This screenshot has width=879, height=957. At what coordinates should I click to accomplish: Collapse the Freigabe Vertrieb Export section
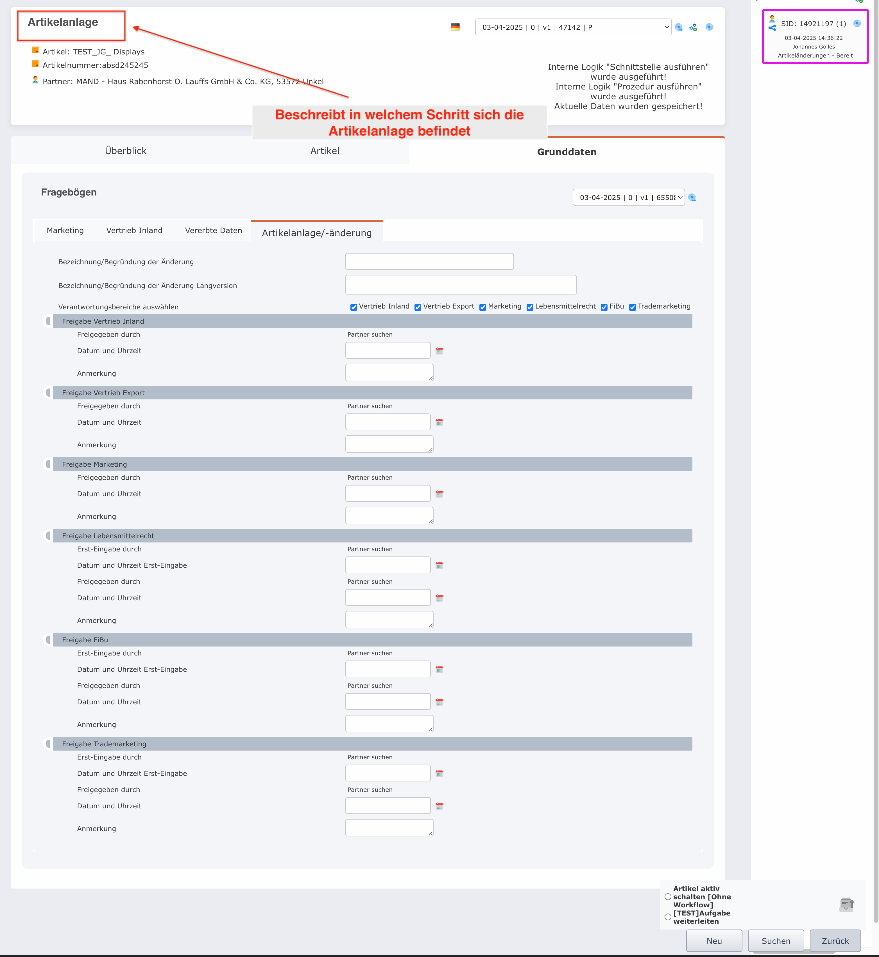pyautogui.click(x=49, y=393)
